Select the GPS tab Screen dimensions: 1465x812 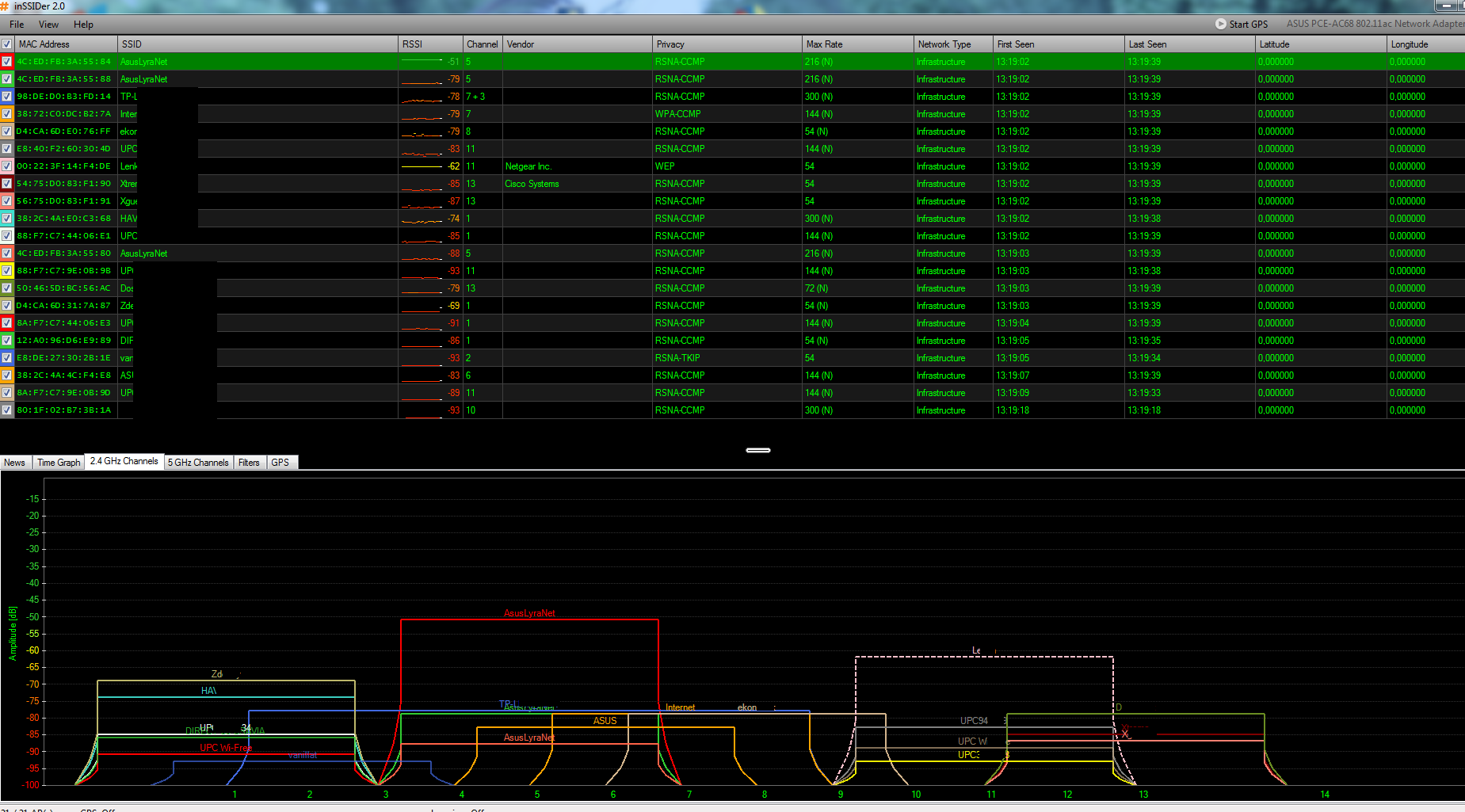280,463
